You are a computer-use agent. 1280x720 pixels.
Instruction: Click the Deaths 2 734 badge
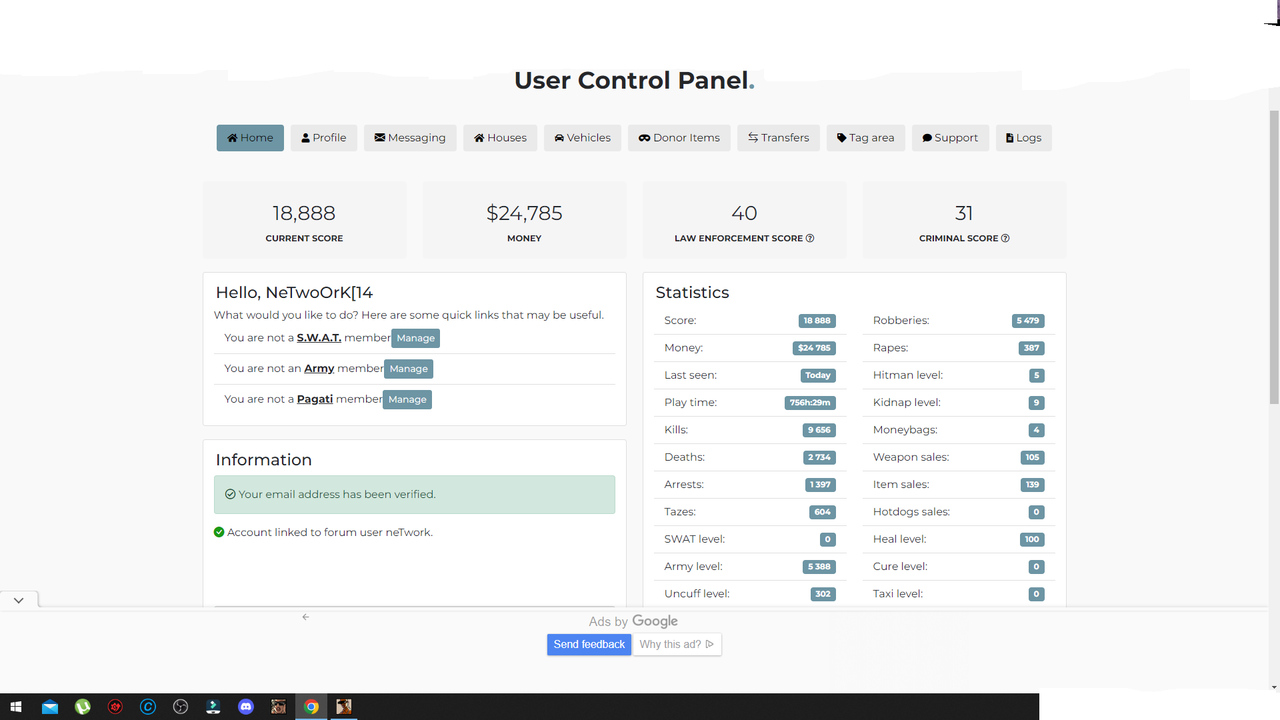[x=818, y=457]
